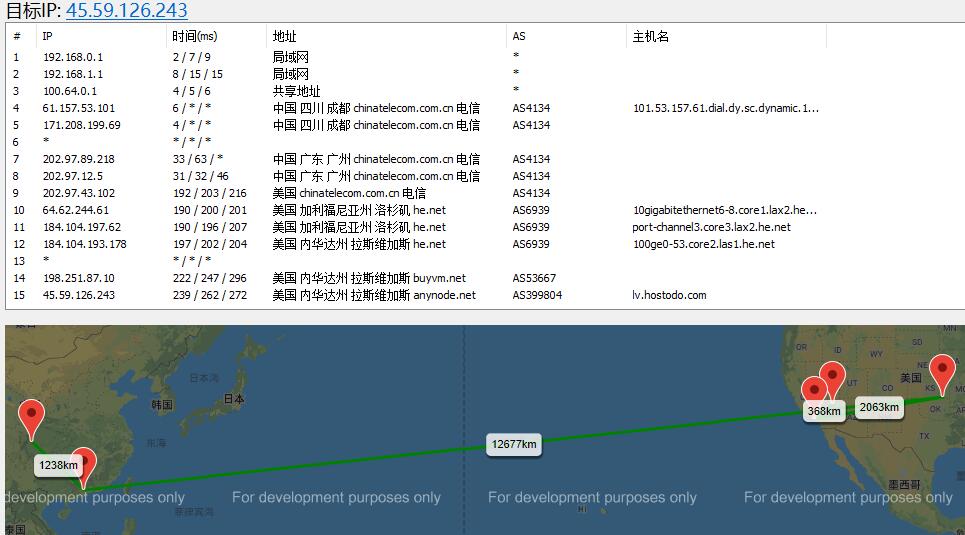Click hostname 10gigabitethernet6-8.core1.lax2.he…
This screenshot has height=535, width=965.
click(x=725, y=210)
